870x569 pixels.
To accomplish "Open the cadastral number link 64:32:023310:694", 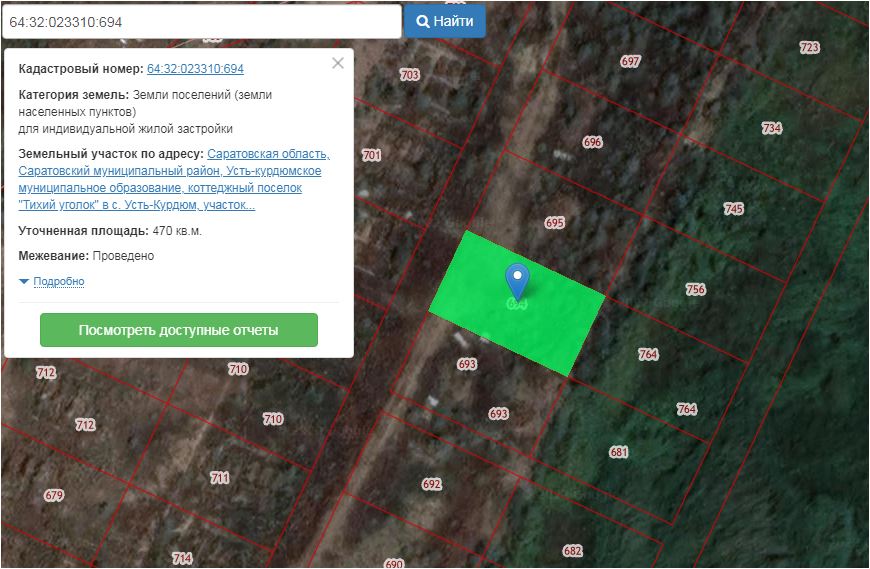I will [195, 69].
